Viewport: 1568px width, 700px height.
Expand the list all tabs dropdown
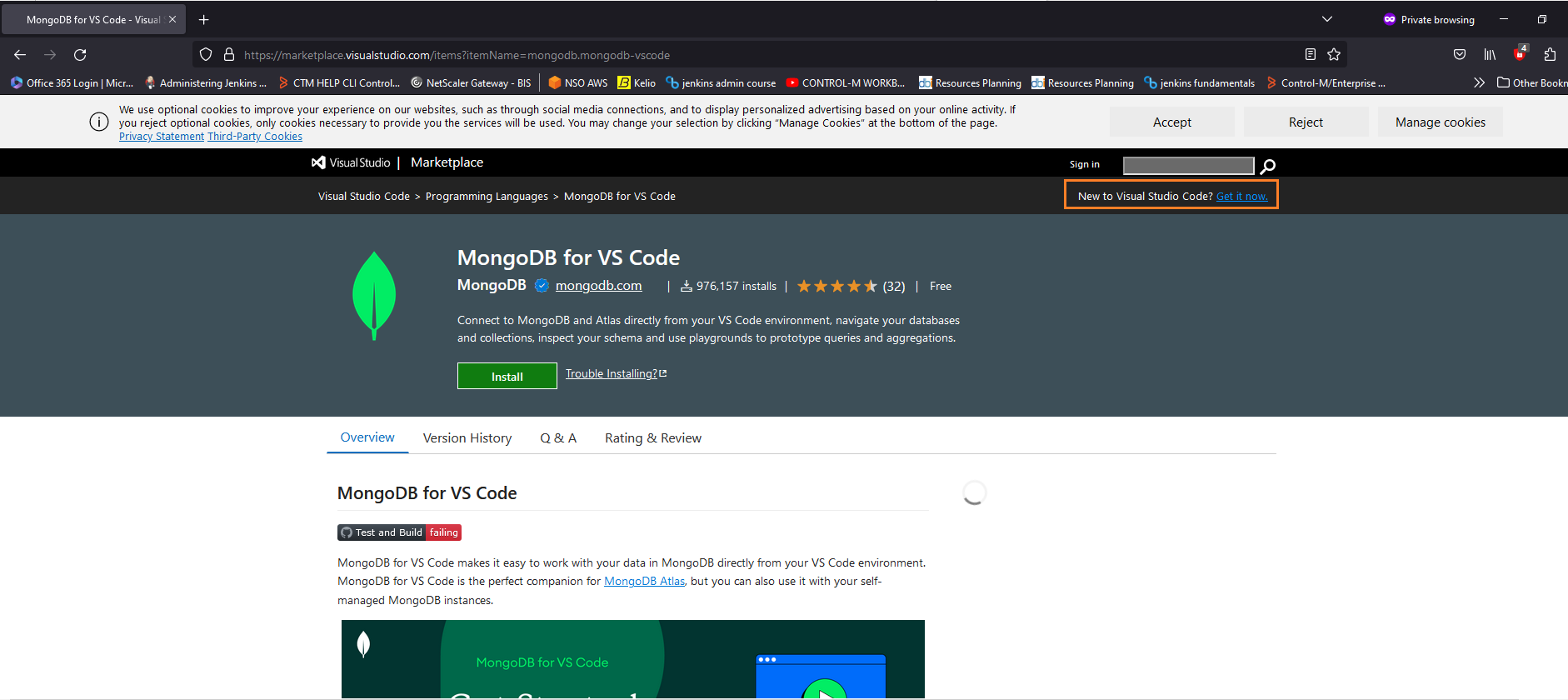click(1327, 19)
